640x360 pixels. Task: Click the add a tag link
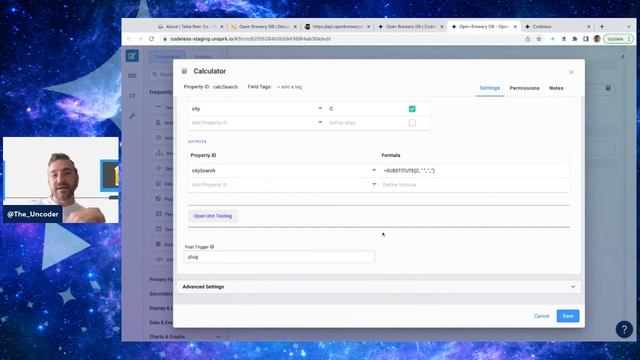pos(290,87)
